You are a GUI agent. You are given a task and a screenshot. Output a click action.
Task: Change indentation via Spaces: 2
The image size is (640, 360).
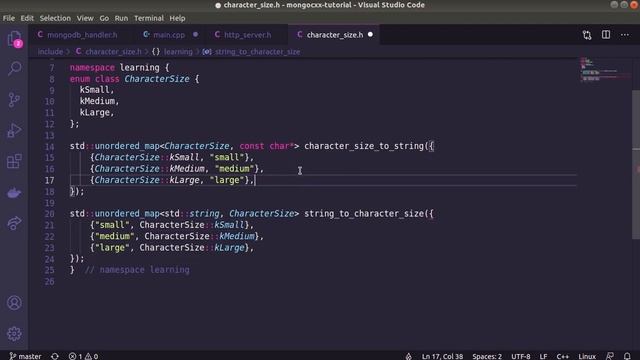click(487, 356)
